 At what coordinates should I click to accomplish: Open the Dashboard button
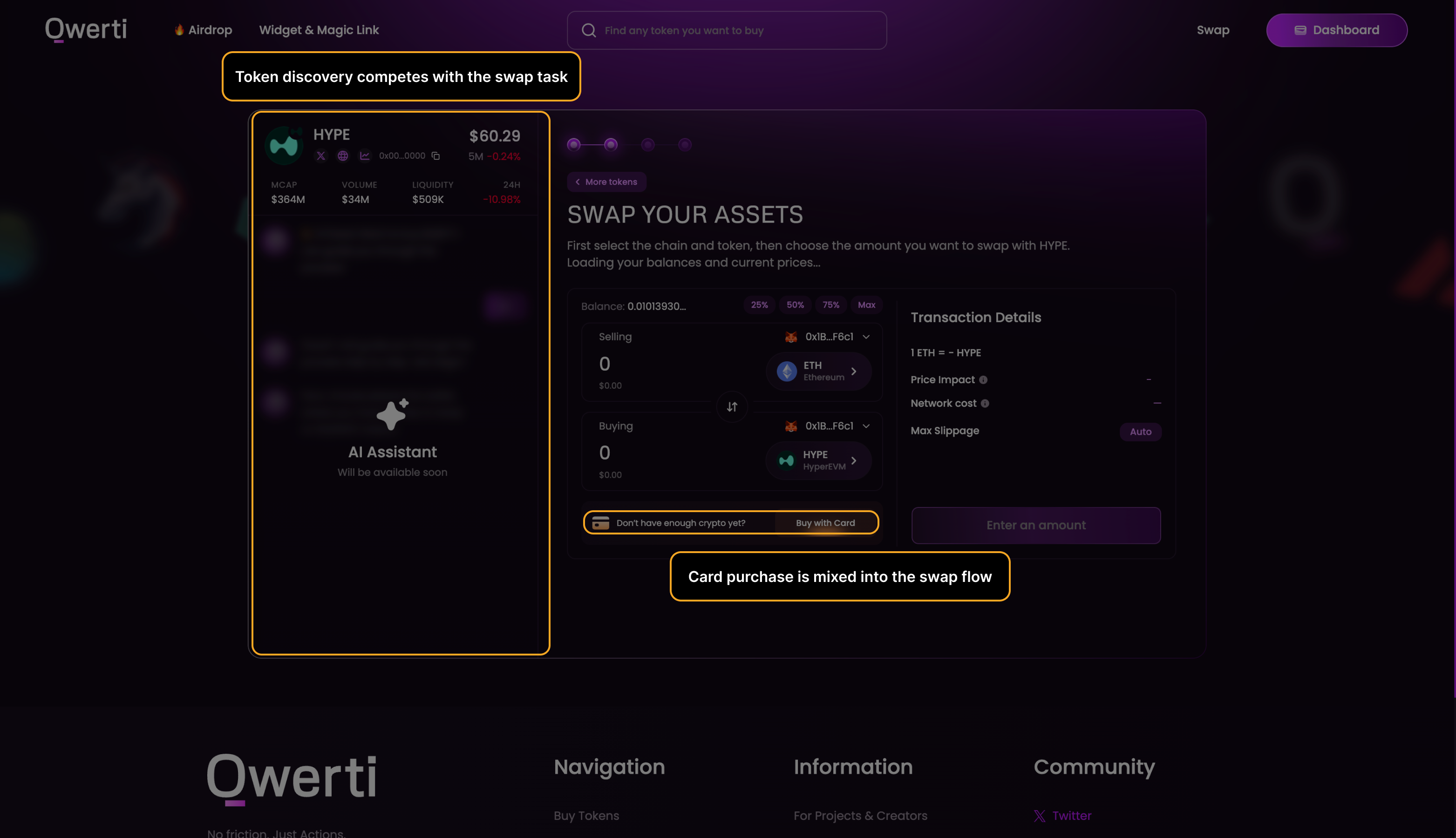pyautogui.click(x=1336, y=30)
